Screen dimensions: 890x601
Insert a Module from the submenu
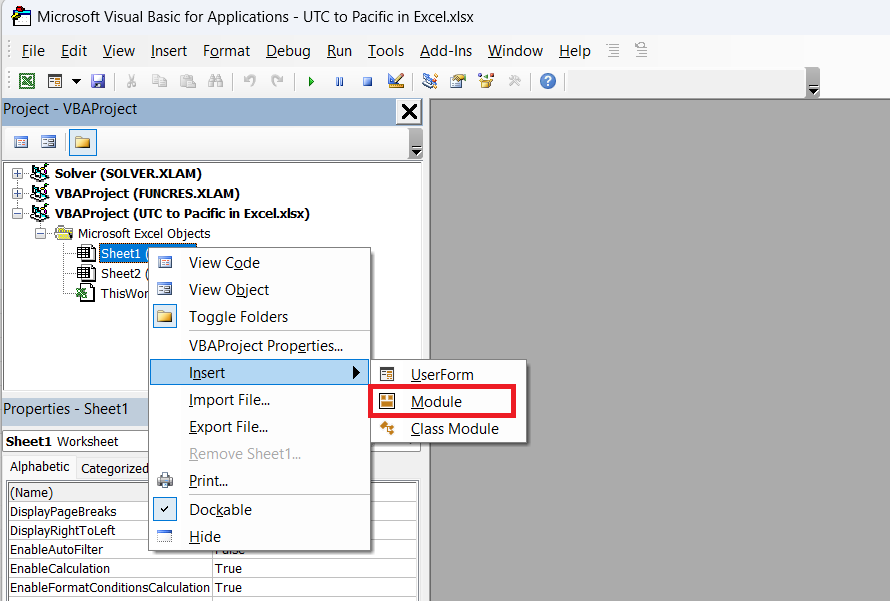pyautogui.click(x=448, y=402)
